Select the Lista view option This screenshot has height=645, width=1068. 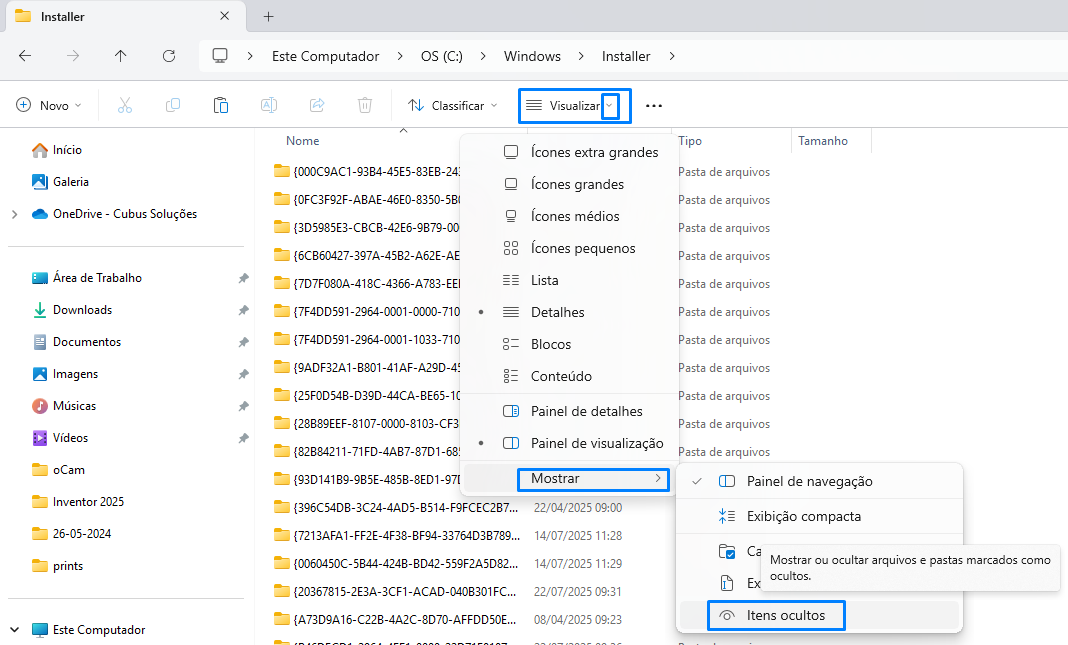point(544,280)
